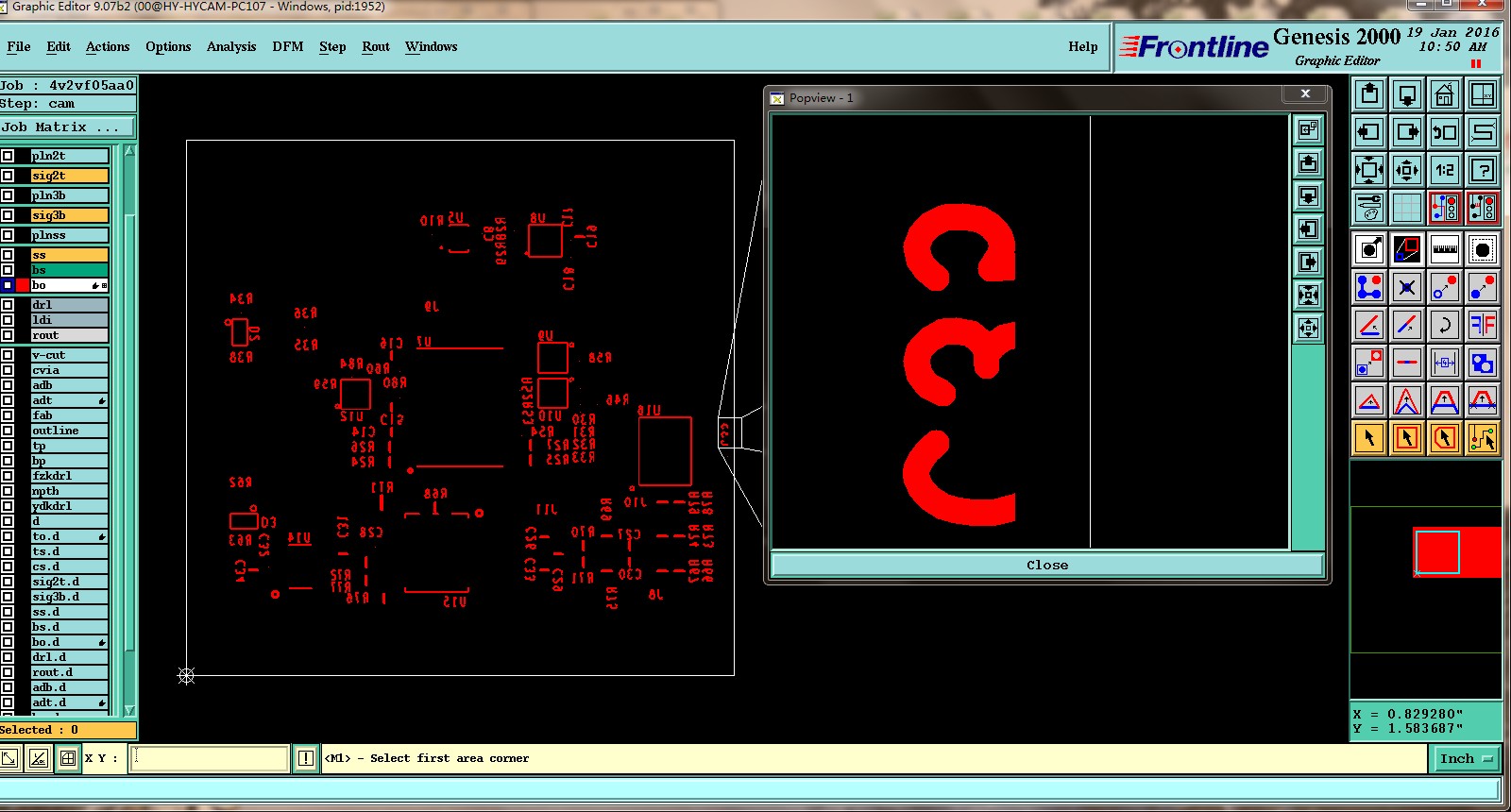Click the previous view undo-zoom icon
This screenshot has height=812, width=1511.
tap(1445, 132)
